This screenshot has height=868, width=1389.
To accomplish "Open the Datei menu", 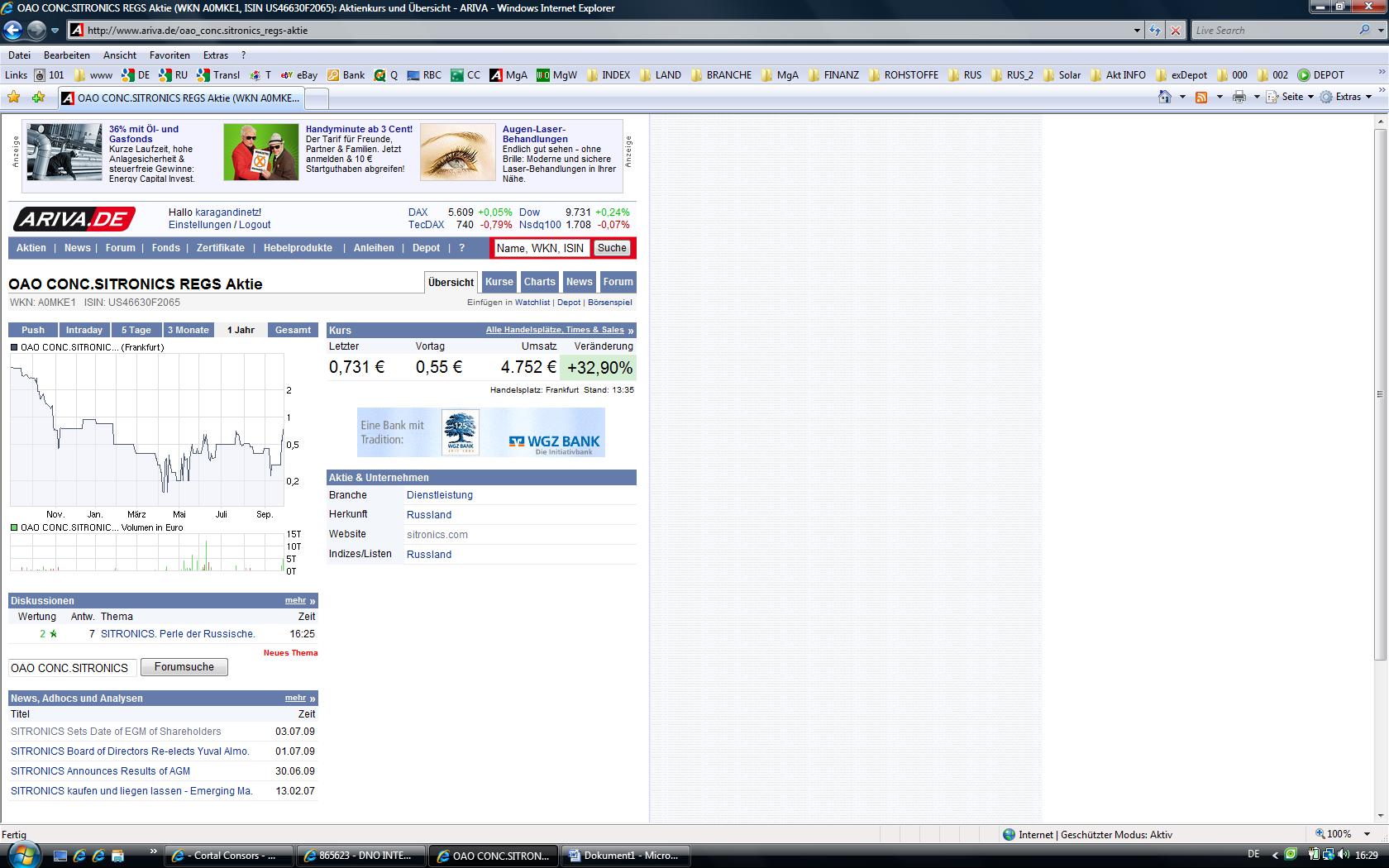I will pyautogui.click(x=19, y=55).
